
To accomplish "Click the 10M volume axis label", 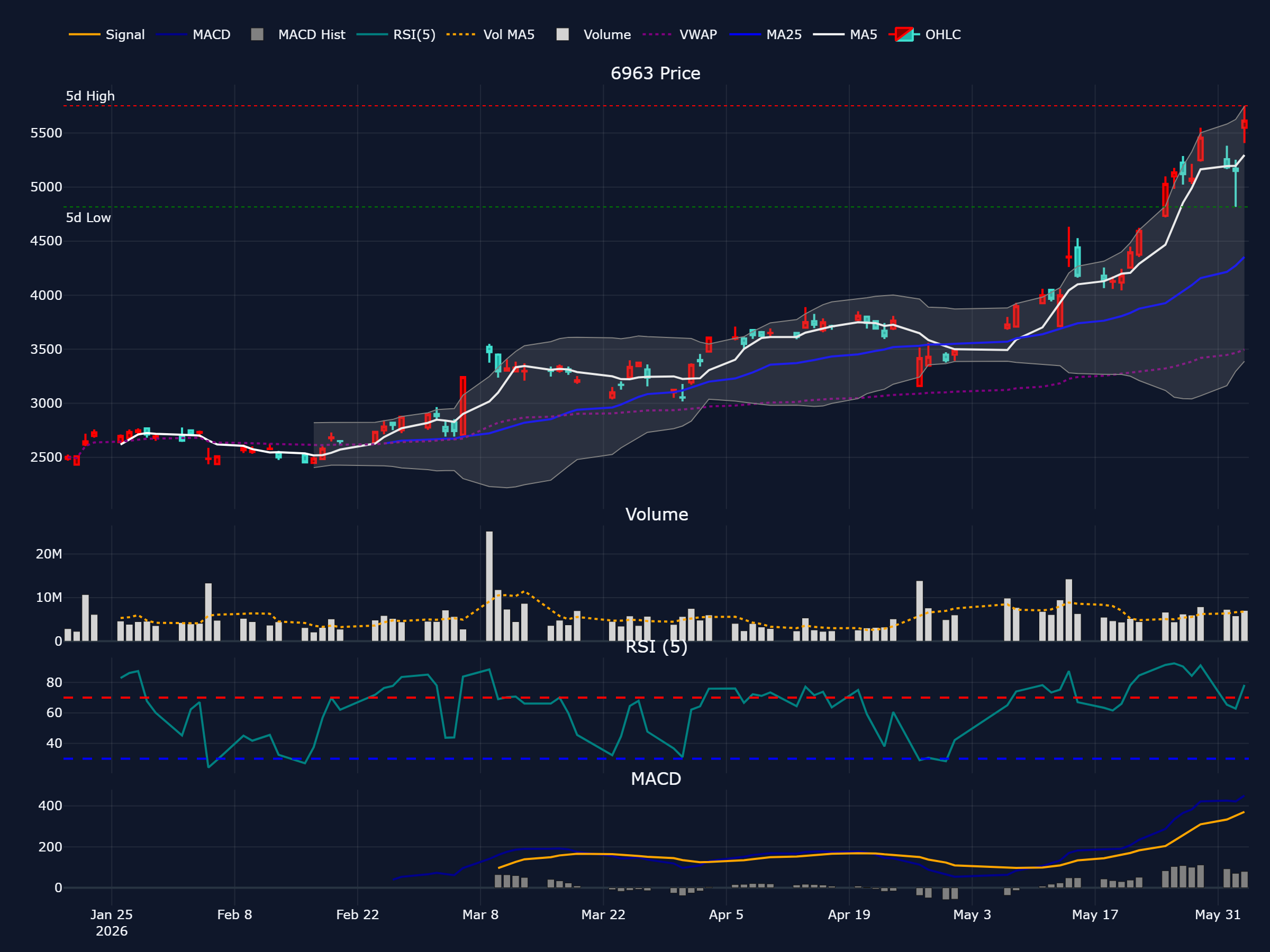I will (49, 598).
